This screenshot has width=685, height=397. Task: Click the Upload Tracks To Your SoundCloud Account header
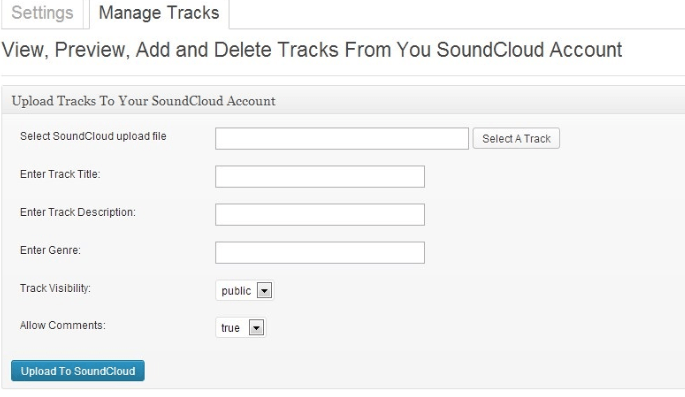[x=143, y=101]
